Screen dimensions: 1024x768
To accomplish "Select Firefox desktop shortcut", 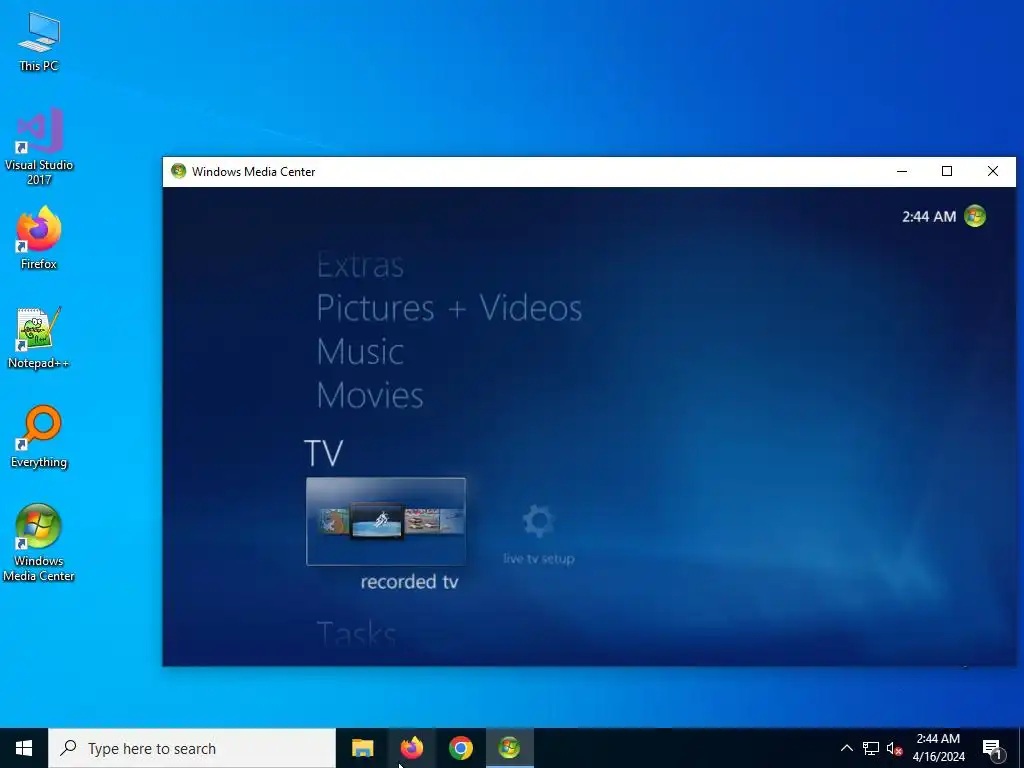I will coord(39,238).
